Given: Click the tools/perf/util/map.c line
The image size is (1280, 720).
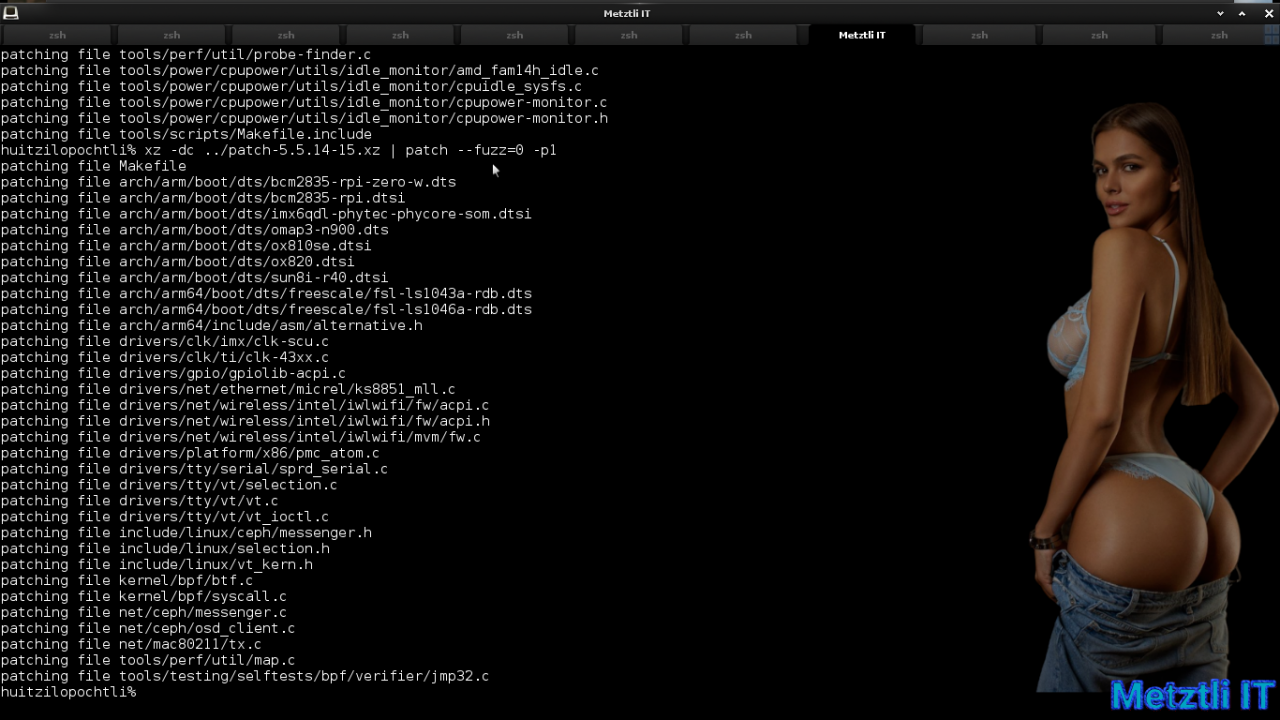Looking at the screenshot, I should click(148, 661).
